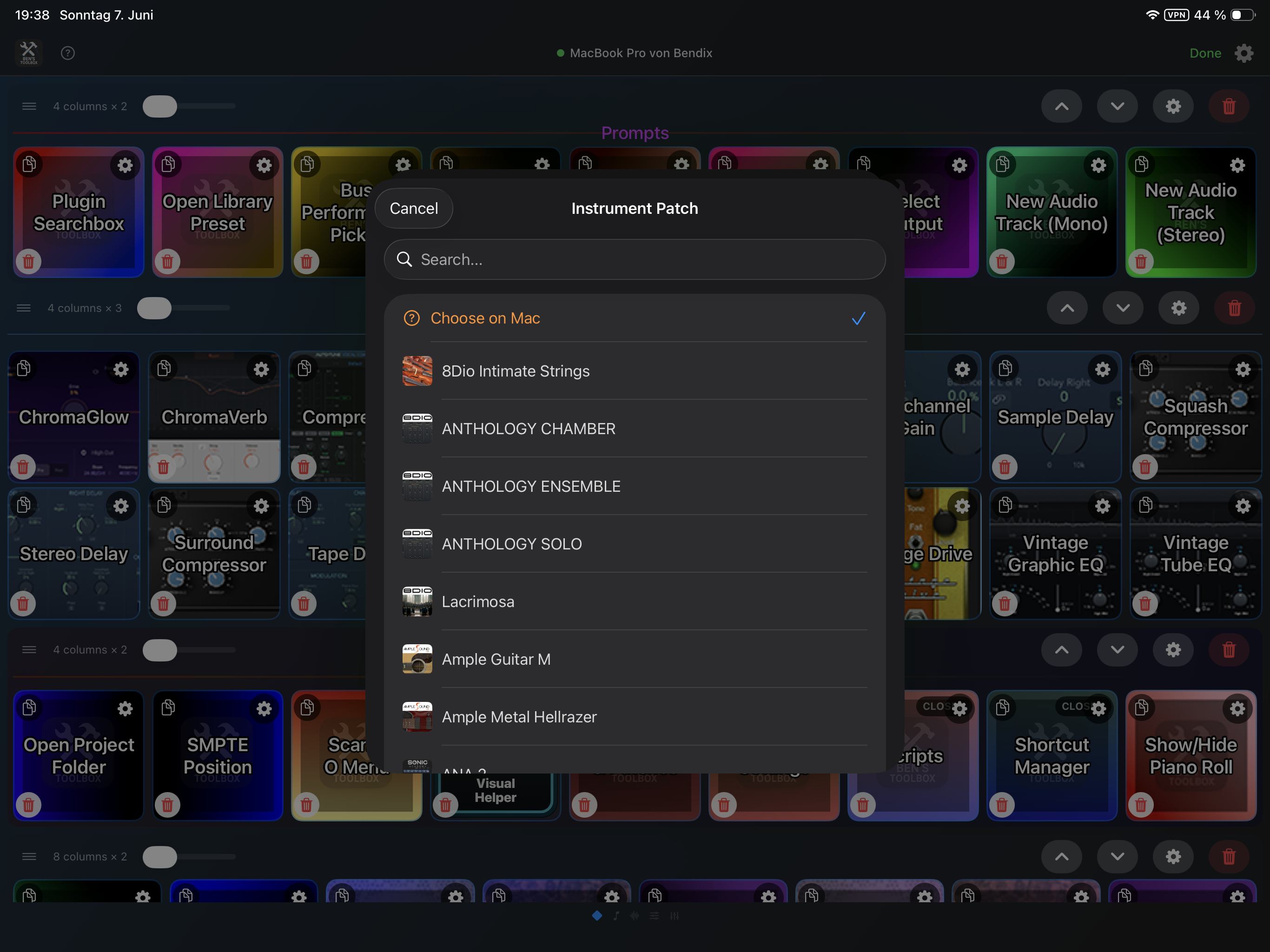Move the 8 columns × 2 section up
This screenshot has width=1270, height=952.
pyautogui.click(x=1062, y=857)
